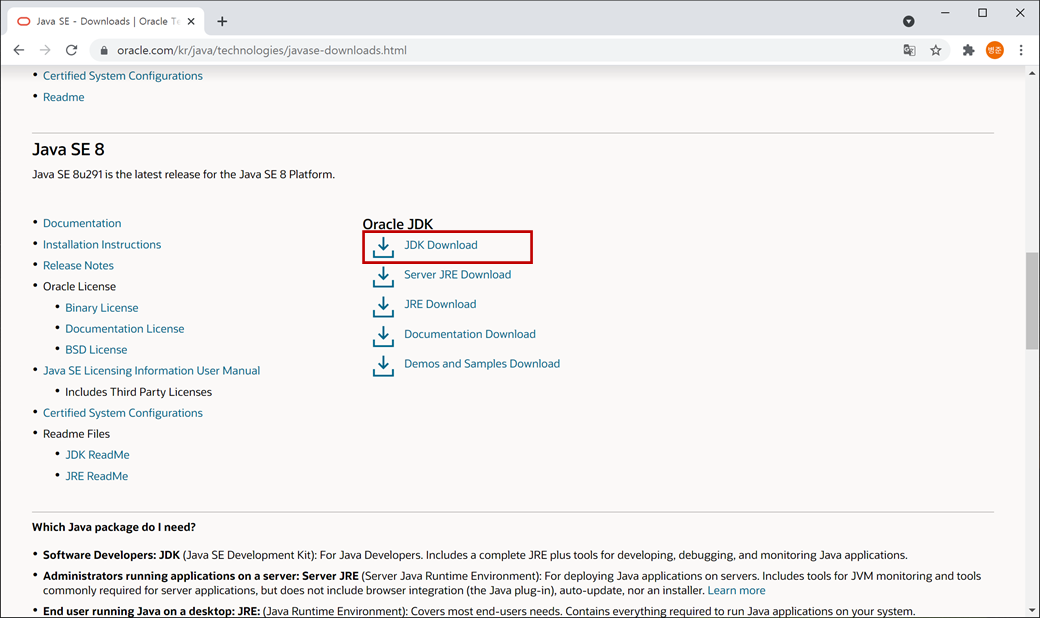Click the Server JRE Download arrow icon

click(383, 277)
